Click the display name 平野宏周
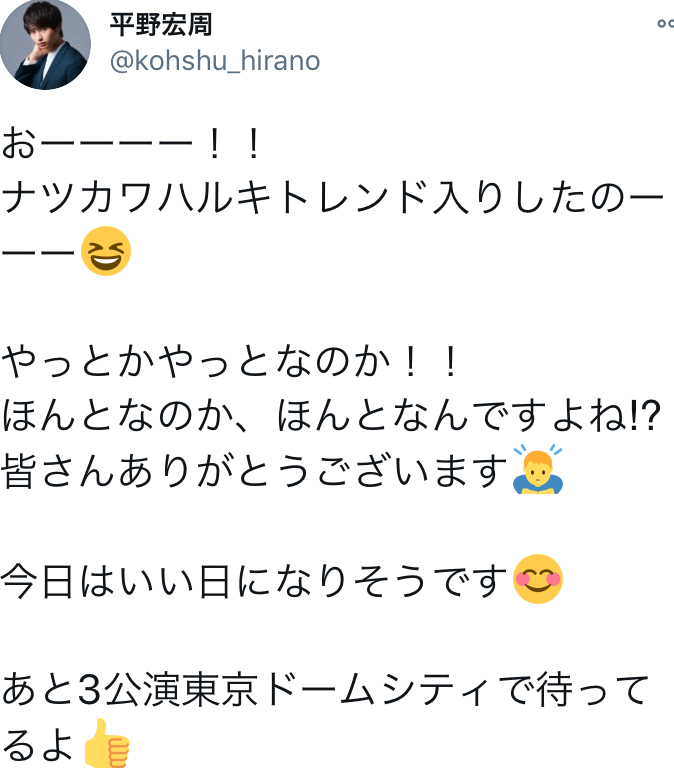The height and width of the screenshot is (773, 674). [160, 24]
